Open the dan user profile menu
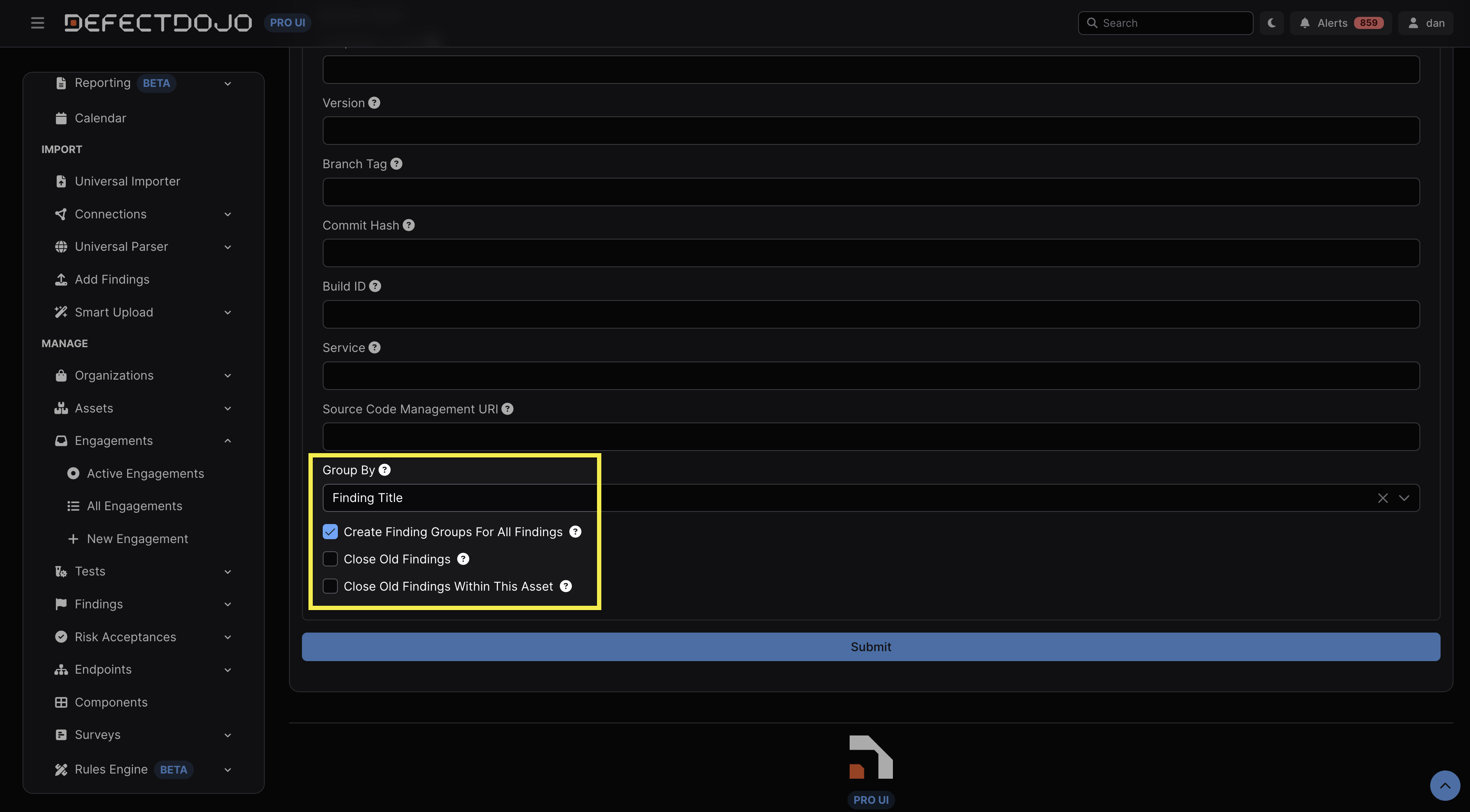 (1425, 23)
